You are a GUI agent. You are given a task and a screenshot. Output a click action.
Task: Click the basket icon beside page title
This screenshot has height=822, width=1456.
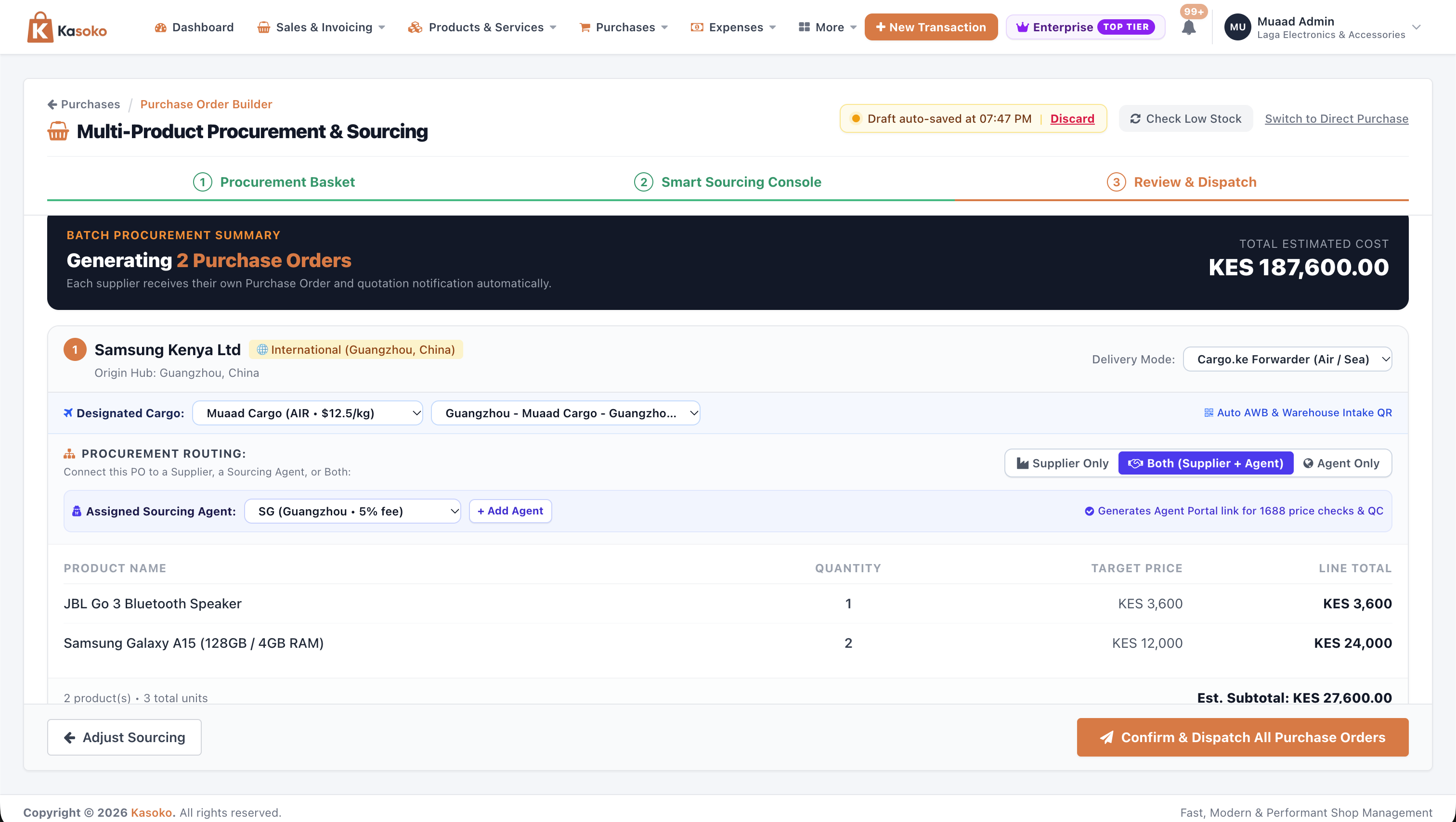tap(58, 131)
